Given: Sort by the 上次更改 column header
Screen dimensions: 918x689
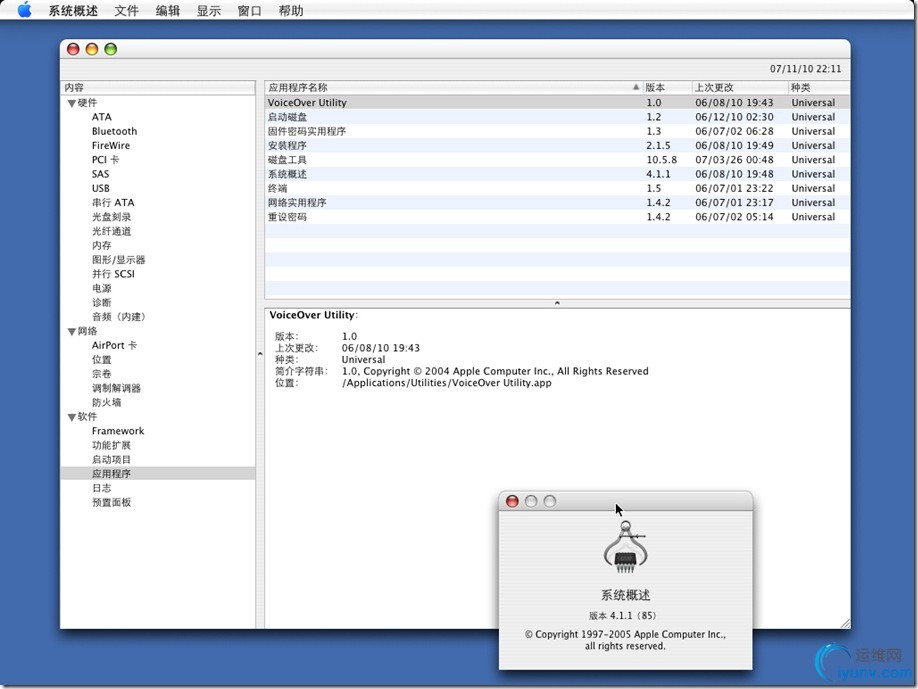Looking at the screenshot, I should (740, 88).
